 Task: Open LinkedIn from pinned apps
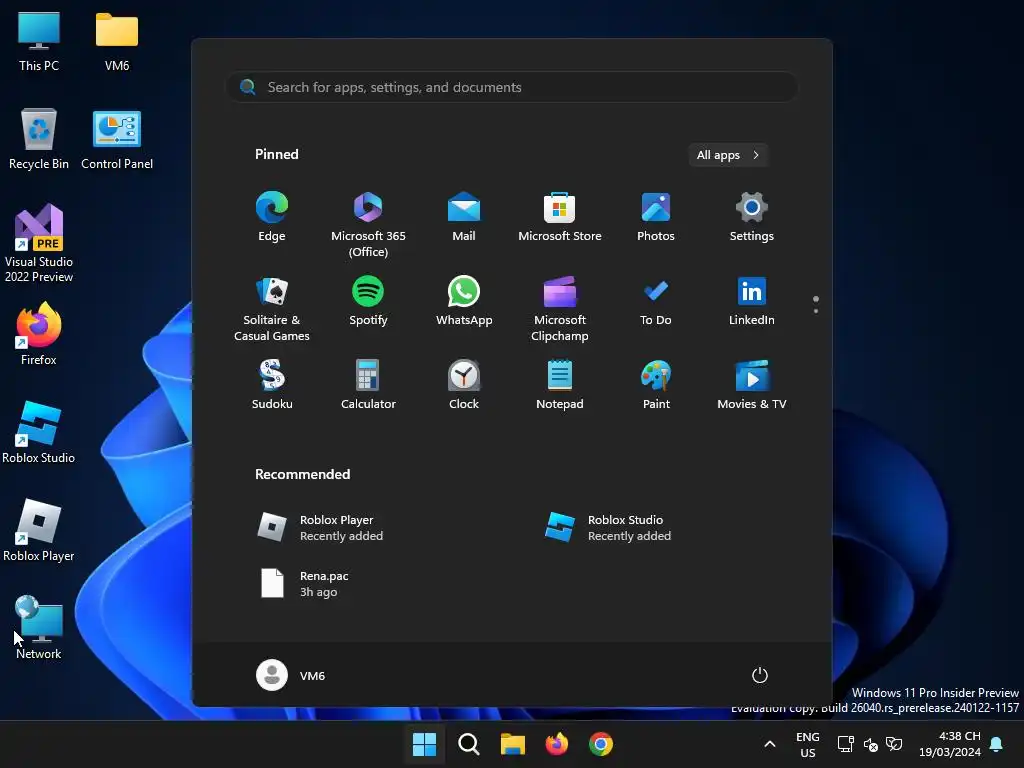(x=752, y=302)
